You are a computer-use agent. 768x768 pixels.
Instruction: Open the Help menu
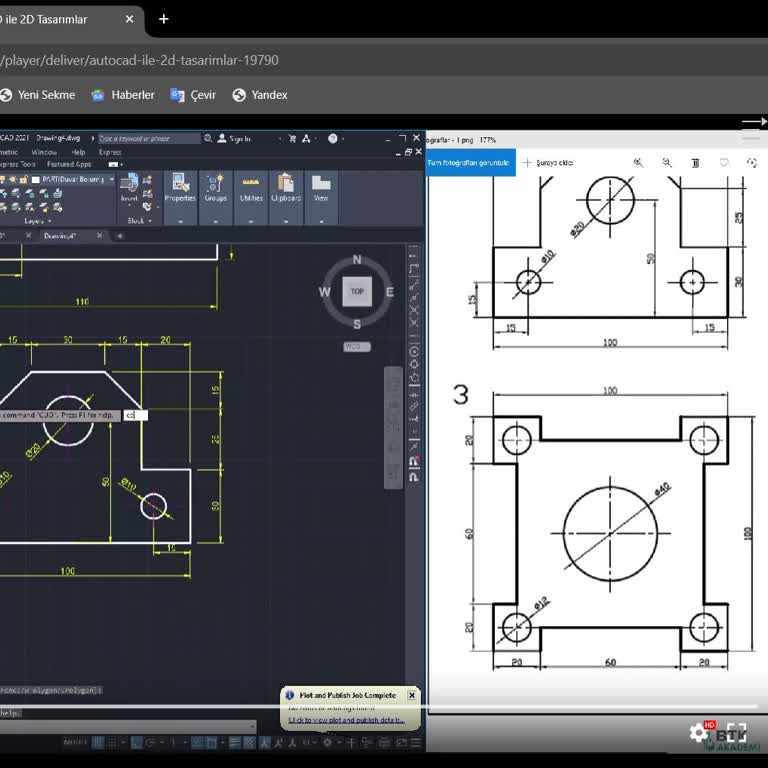78,152
